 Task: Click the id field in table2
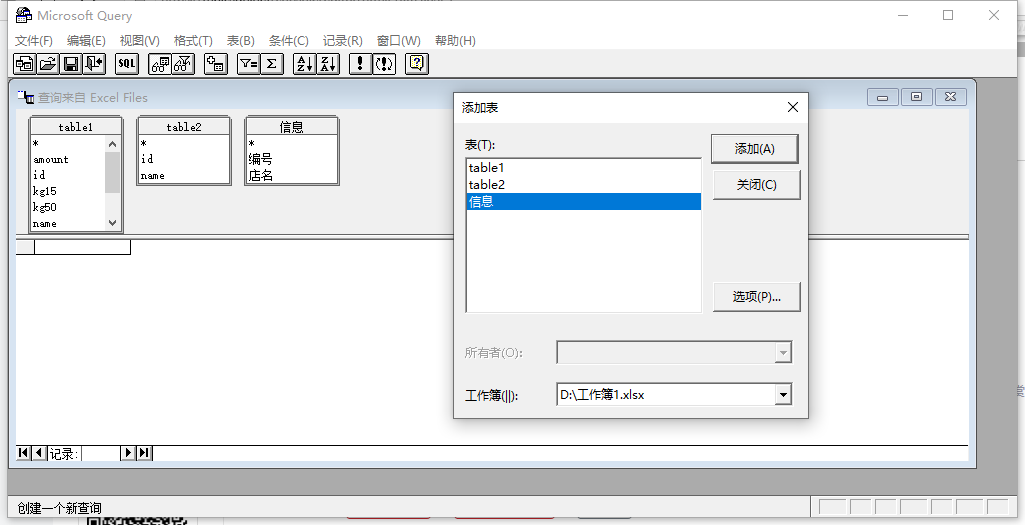[x=147, y=160]
